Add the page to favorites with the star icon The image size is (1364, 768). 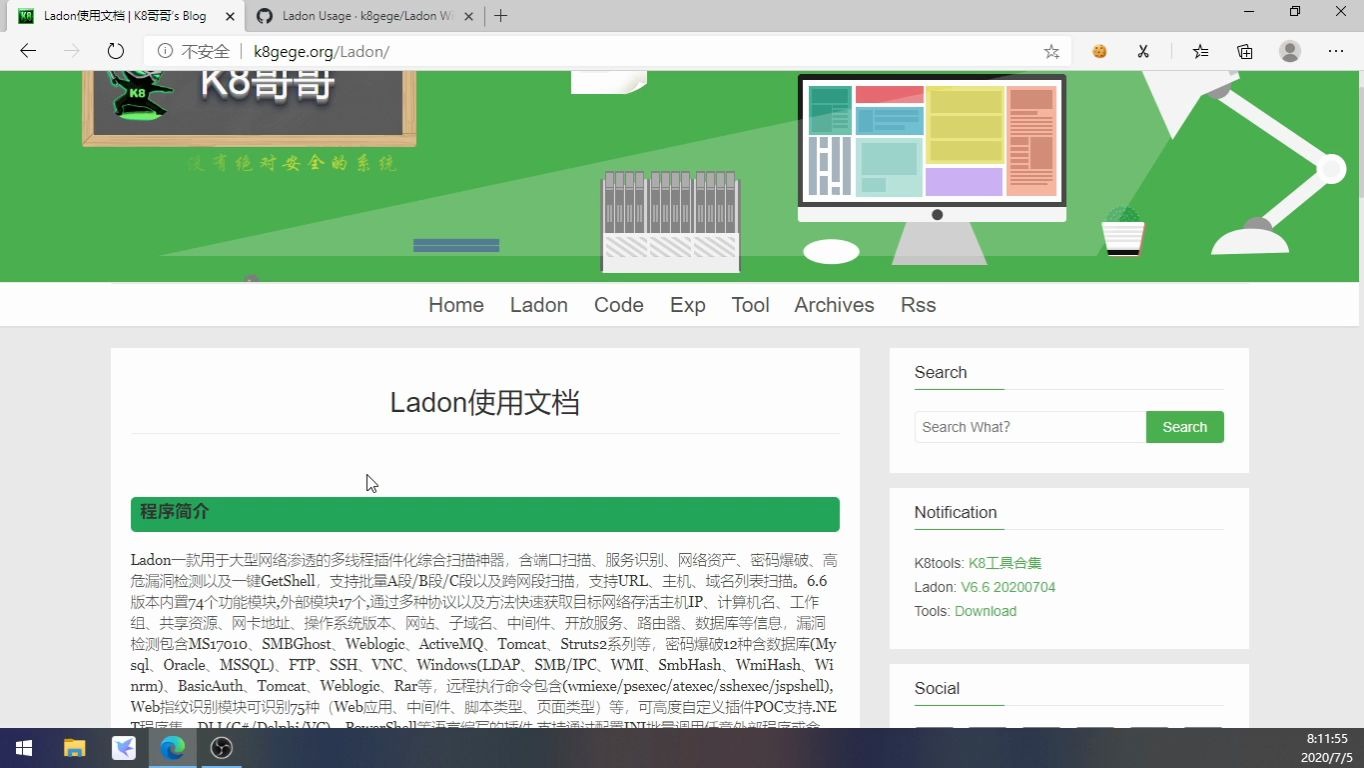click(x=1051, y=51)
